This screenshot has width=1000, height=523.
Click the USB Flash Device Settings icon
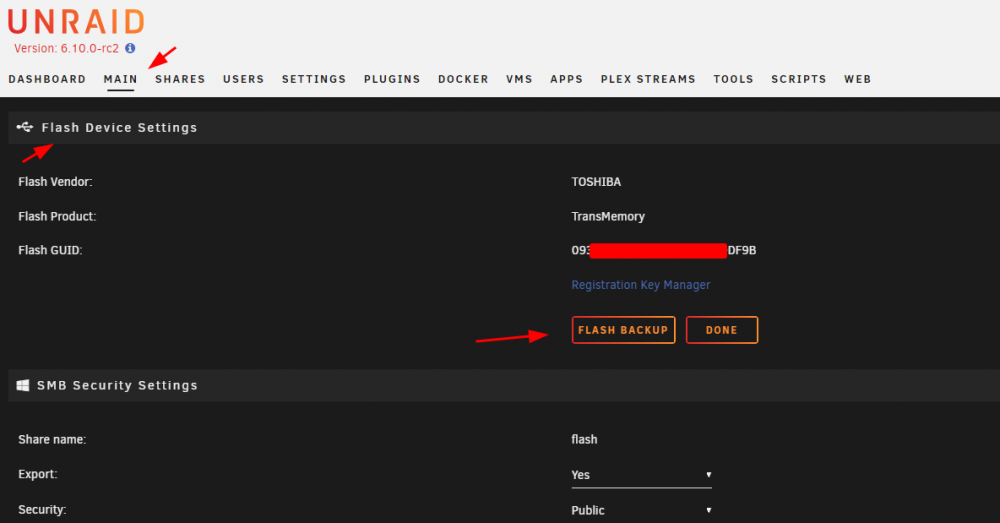point(25,127)
